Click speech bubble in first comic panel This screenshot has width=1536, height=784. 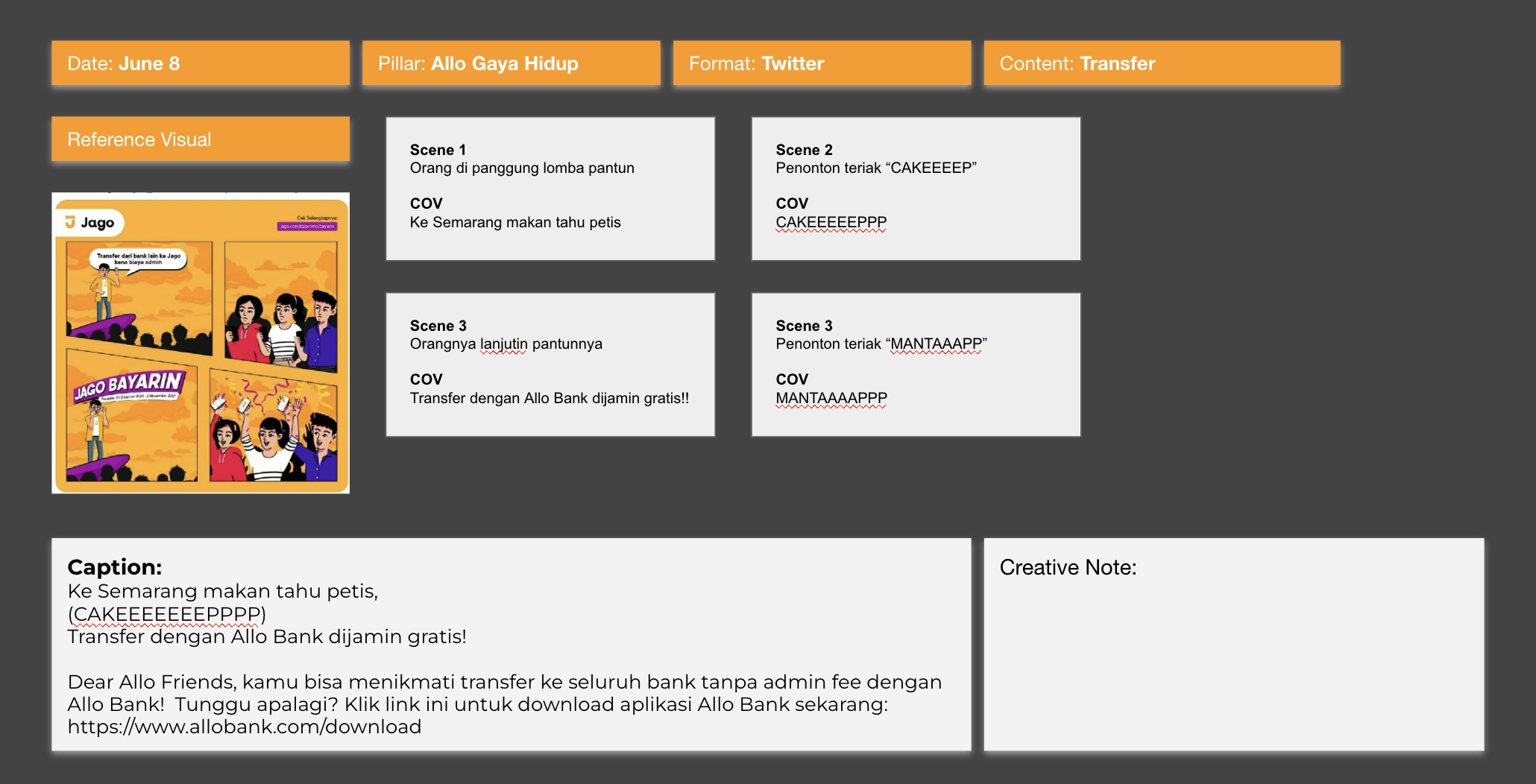click(139, 259)
